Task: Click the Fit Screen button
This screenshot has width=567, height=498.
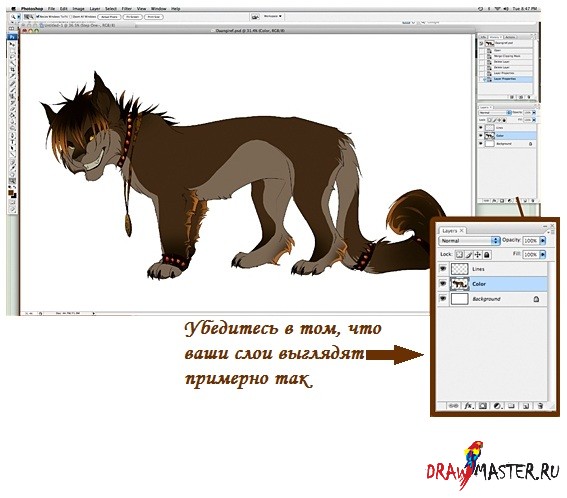Action: click(133, 17)
